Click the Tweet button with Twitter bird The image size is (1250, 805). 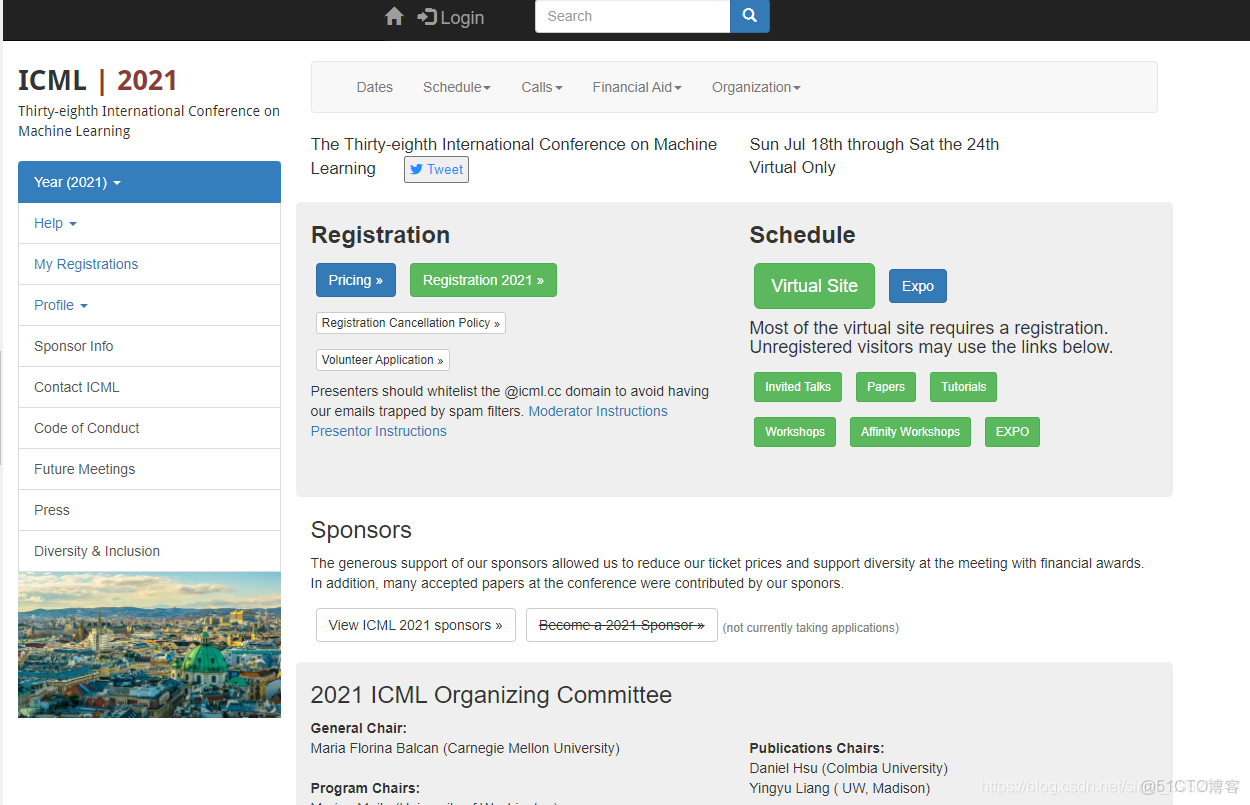(436, 169)
